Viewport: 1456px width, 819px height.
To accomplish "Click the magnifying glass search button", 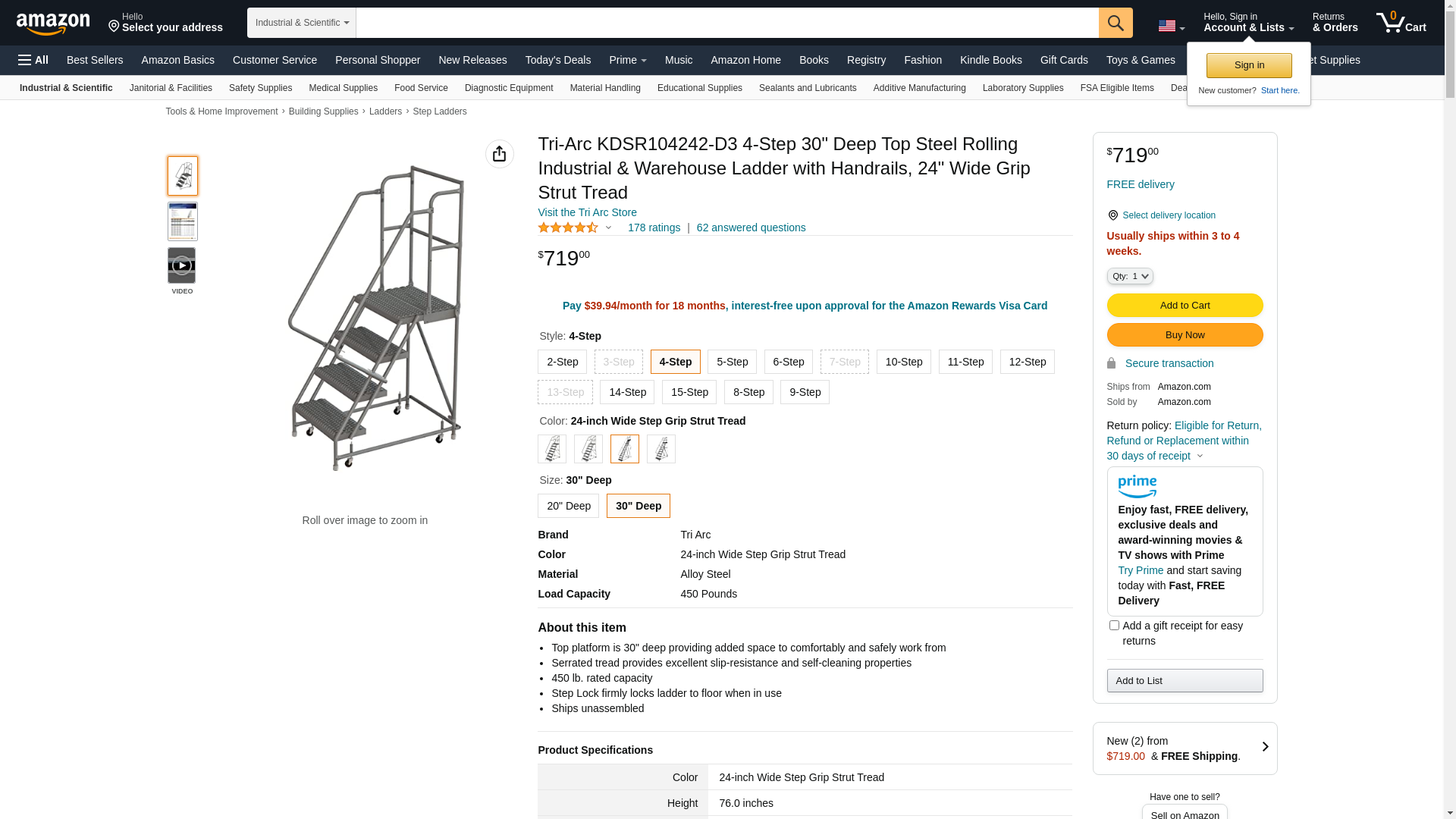I will tap(1115, 23).
